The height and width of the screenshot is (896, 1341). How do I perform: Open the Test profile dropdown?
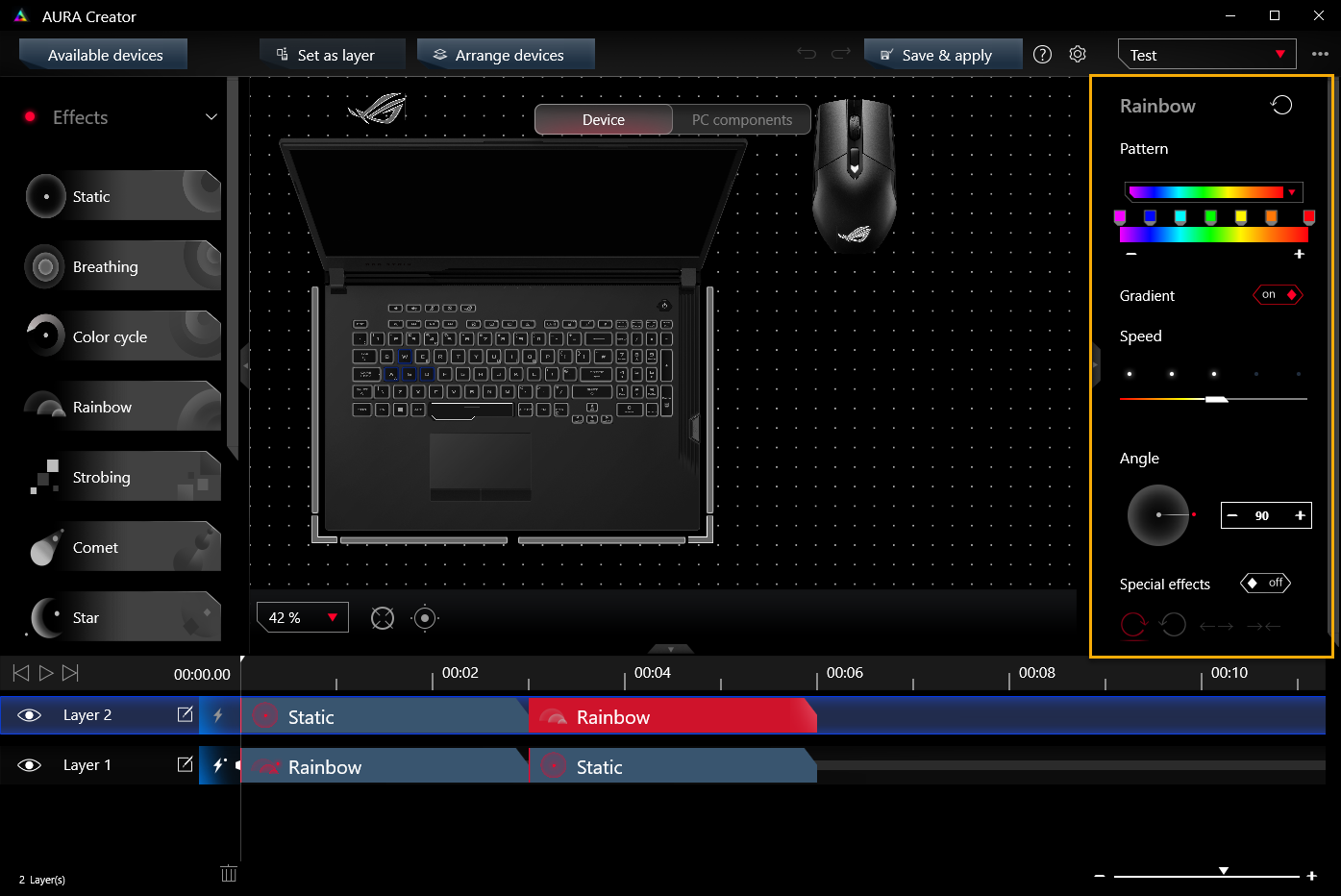click(x=1207, y=55)
